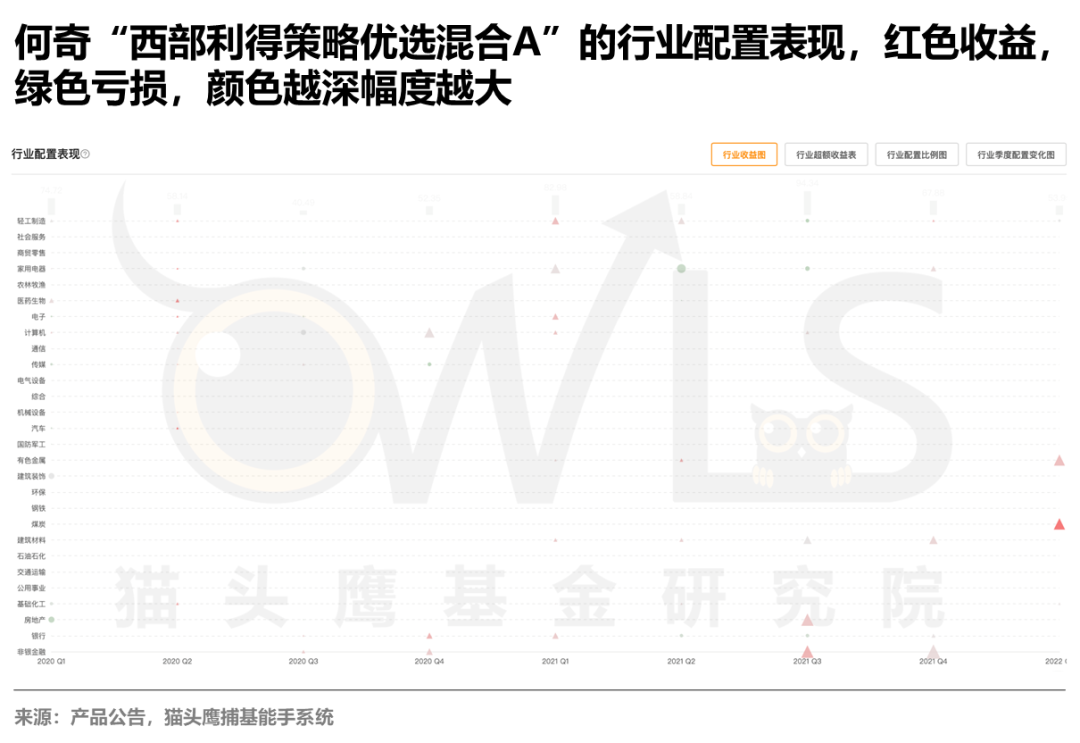The image size is (1080, 743).
Task: Click the 建筑材料 triangle at 2021 Q4
Action: [933, 540]
